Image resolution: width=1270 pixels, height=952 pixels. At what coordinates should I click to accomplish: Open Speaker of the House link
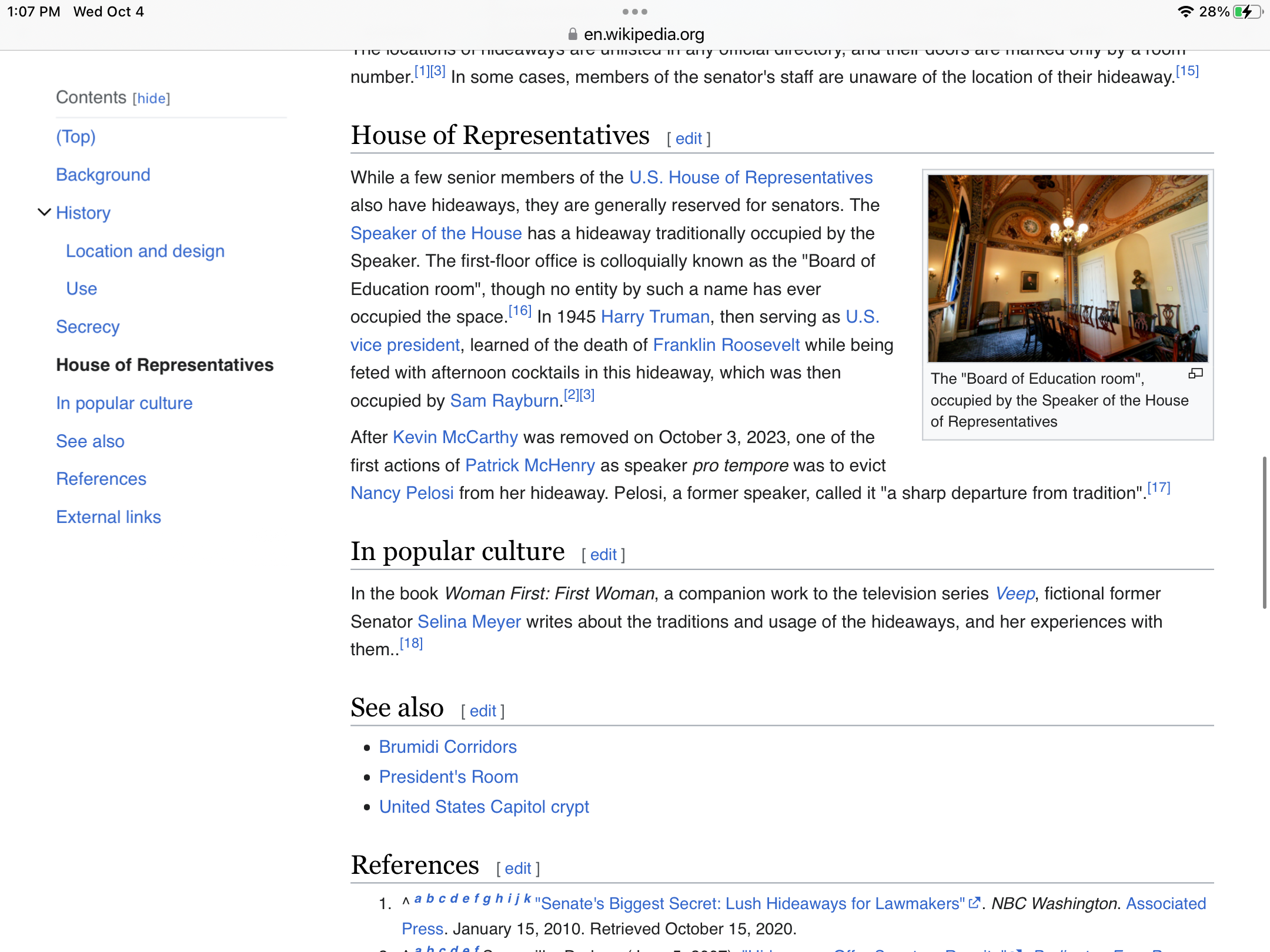tap(436, 233)
